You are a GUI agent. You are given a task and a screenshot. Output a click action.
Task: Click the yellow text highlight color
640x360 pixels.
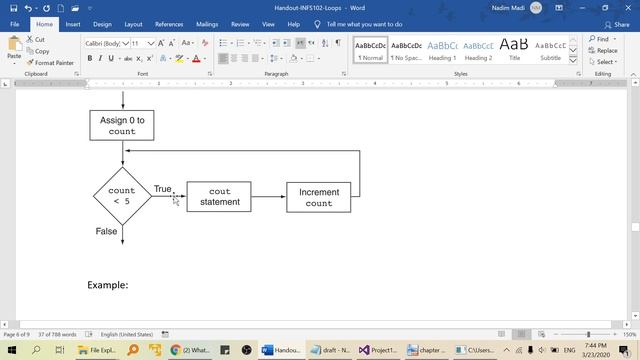click(179, 59)
